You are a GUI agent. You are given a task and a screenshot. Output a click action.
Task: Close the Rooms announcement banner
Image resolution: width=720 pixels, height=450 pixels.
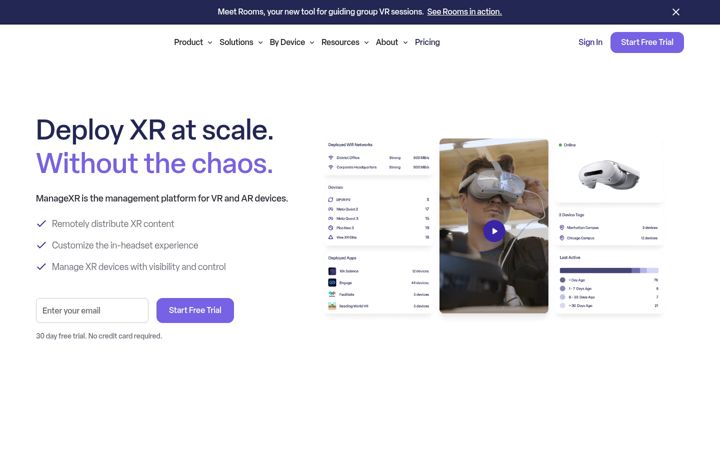(x=675, y=12)
